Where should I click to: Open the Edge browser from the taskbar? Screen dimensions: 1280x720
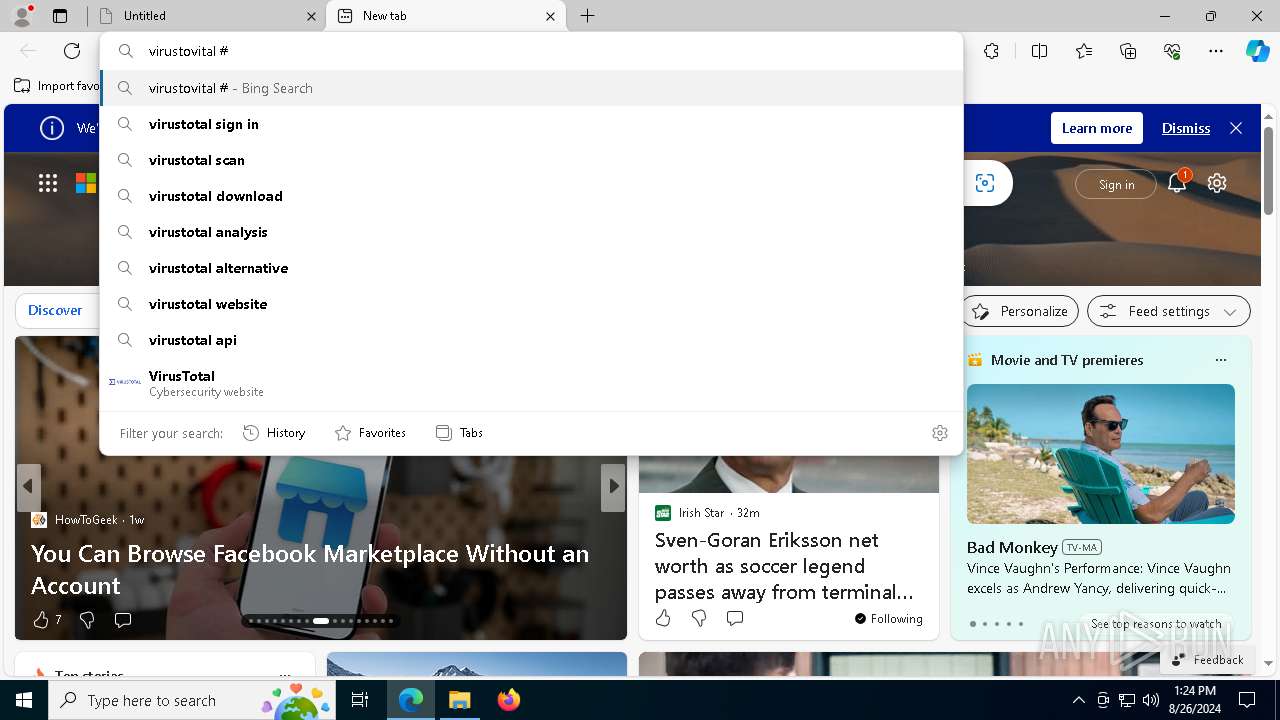411,700
